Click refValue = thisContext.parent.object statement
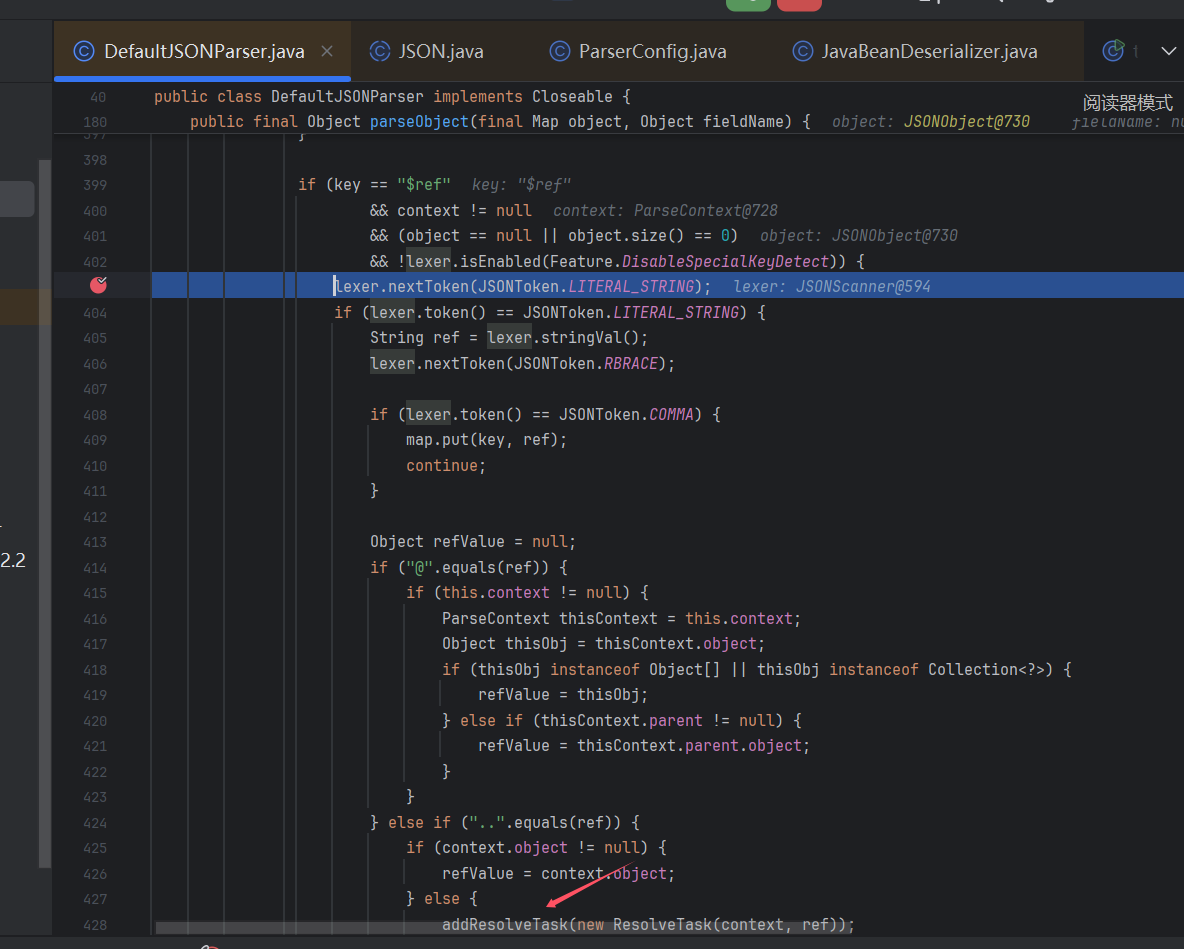The image size is (1184, 949). [x=643, y=745]
